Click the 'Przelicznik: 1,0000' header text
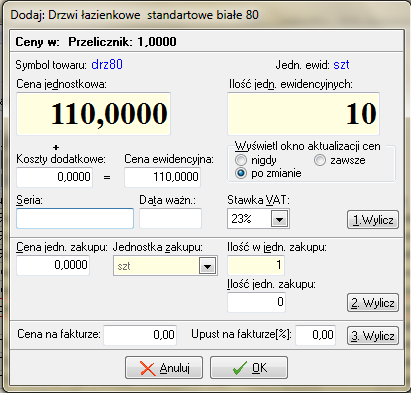 pos(122,42)
